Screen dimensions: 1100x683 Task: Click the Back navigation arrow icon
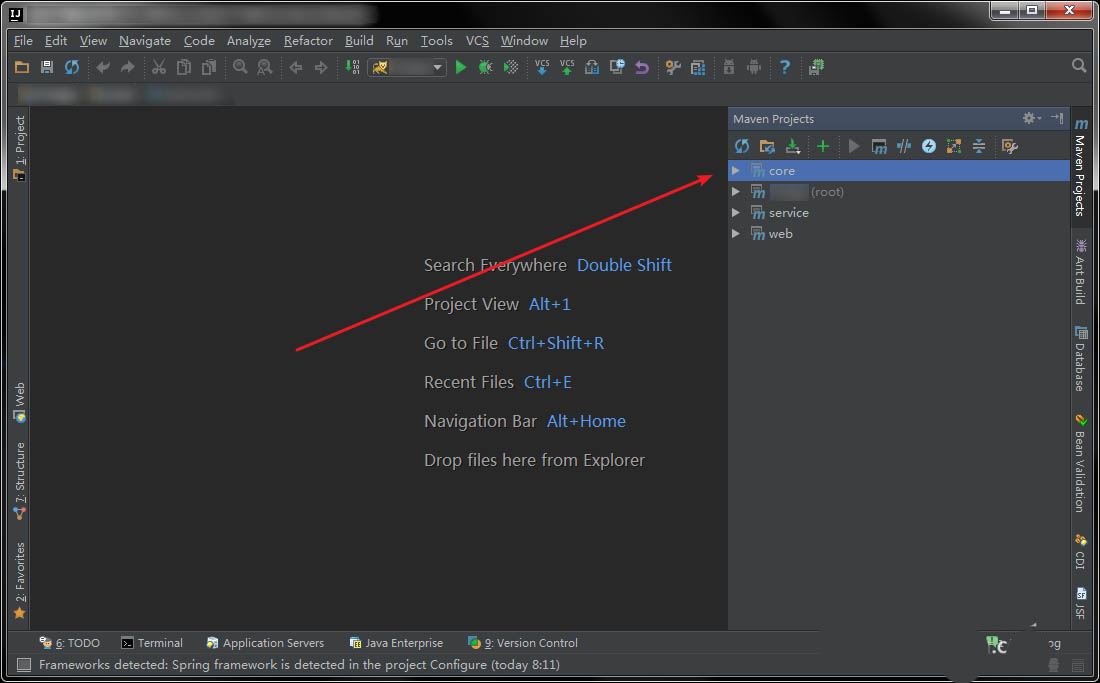click(296, 67)
